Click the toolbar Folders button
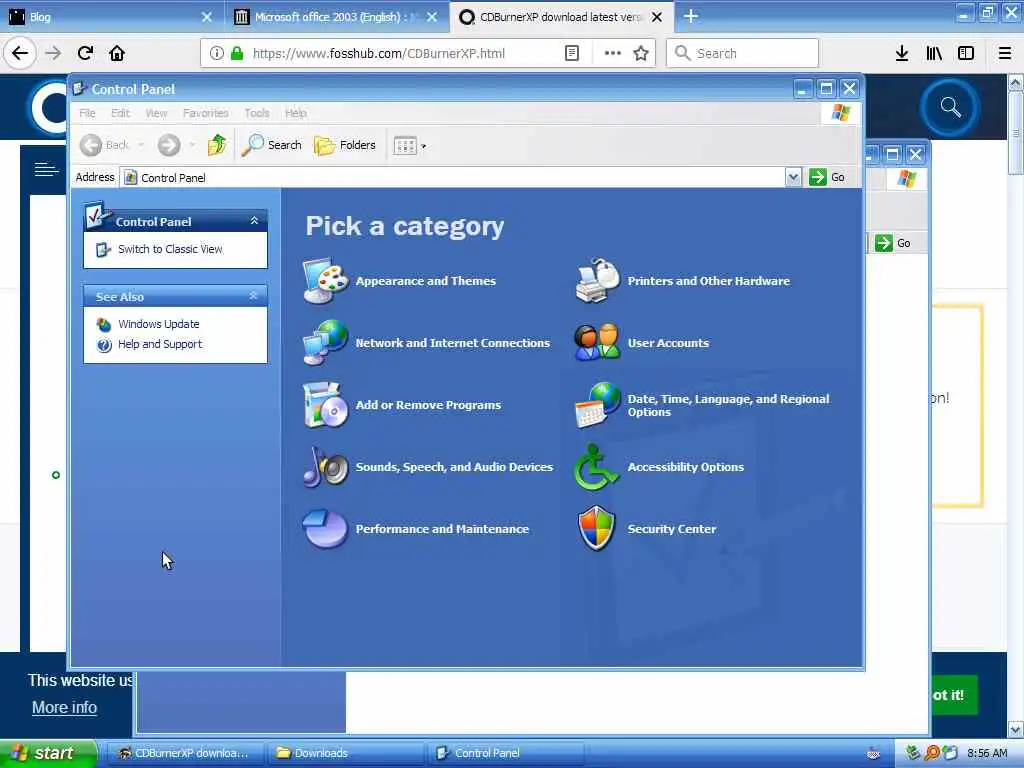The image size is (1024, 768). (345, 145)
